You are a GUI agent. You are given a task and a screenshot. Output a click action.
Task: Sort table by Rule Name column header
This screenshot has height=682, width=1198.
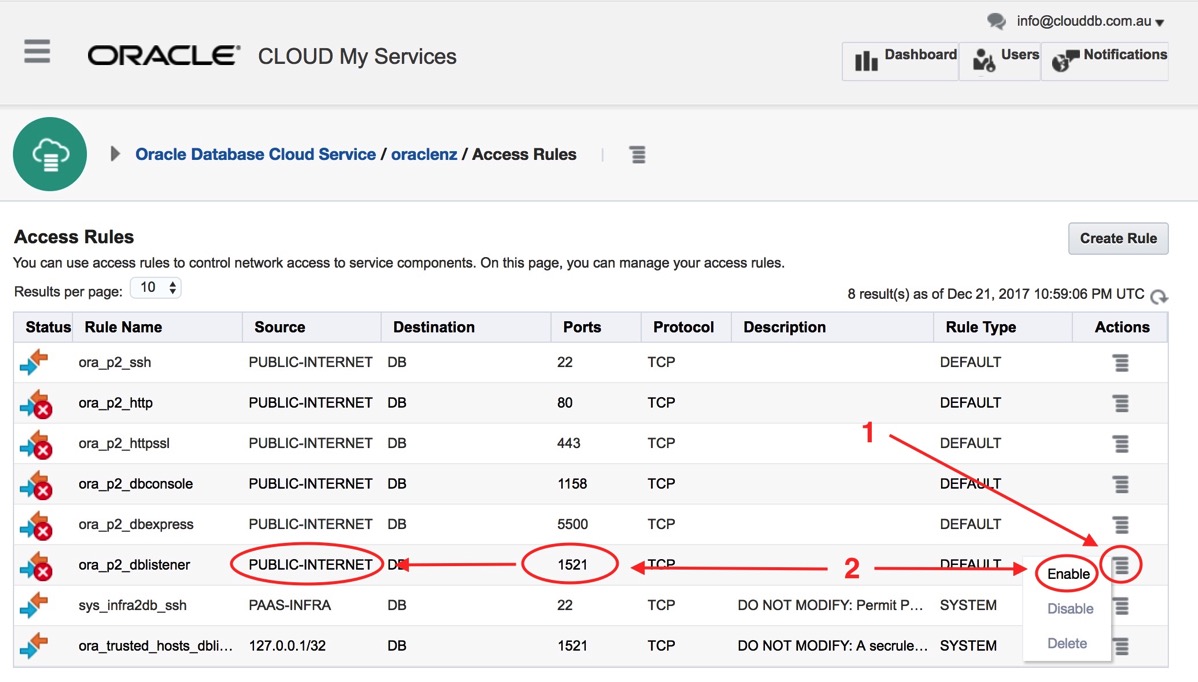(123, 327)
